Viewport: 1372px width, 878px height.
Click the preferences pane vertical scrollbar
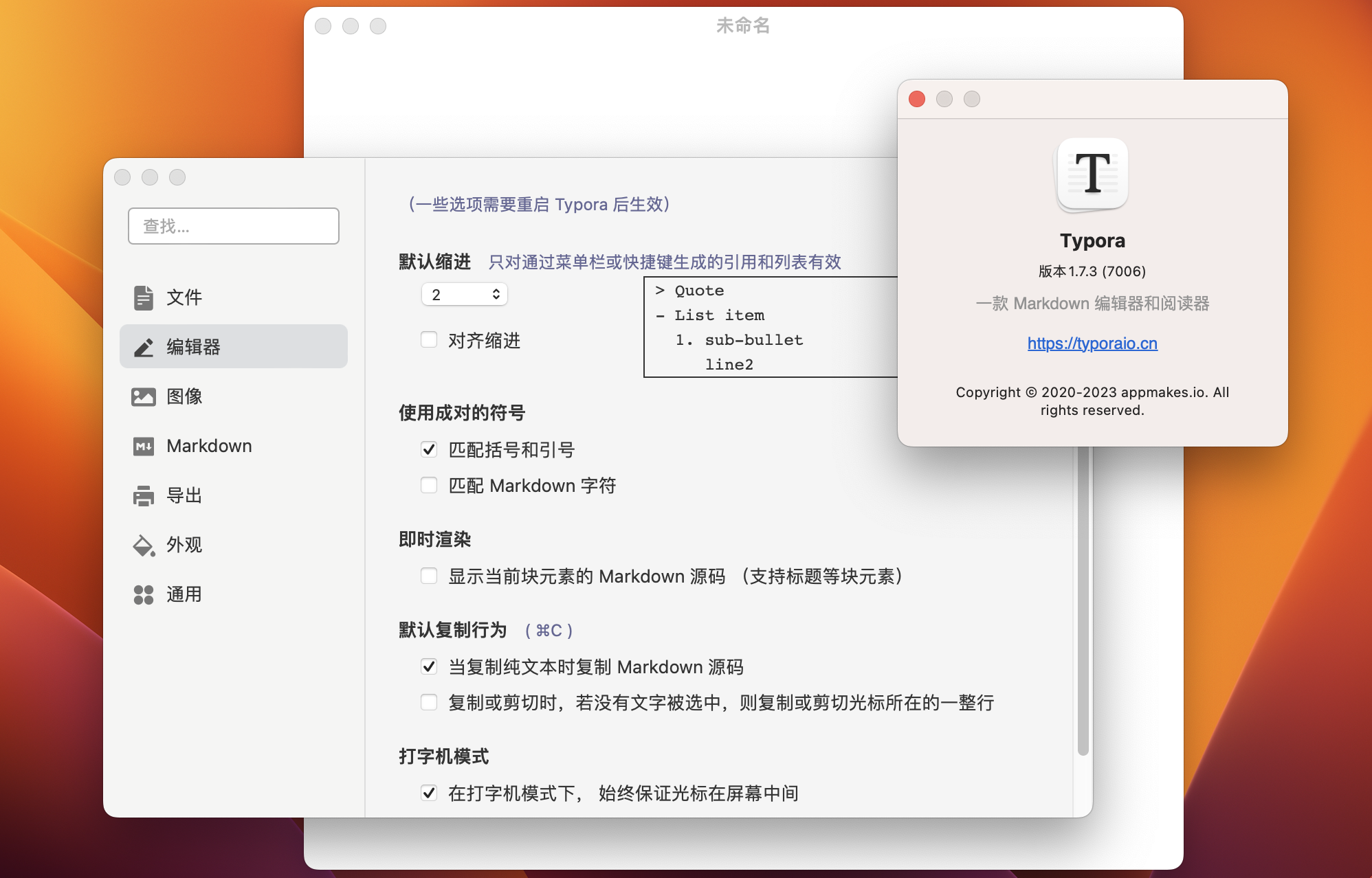pyautogui.click(x=1083, y=601)
